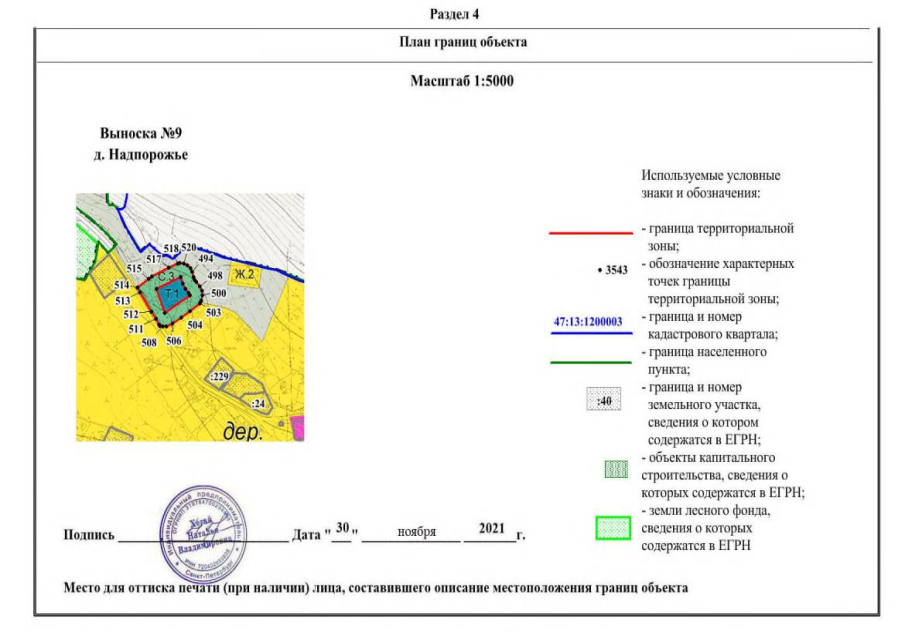Click the 'Раздел 4' section heading
The image size is (905, 640).
pos(454,13)
